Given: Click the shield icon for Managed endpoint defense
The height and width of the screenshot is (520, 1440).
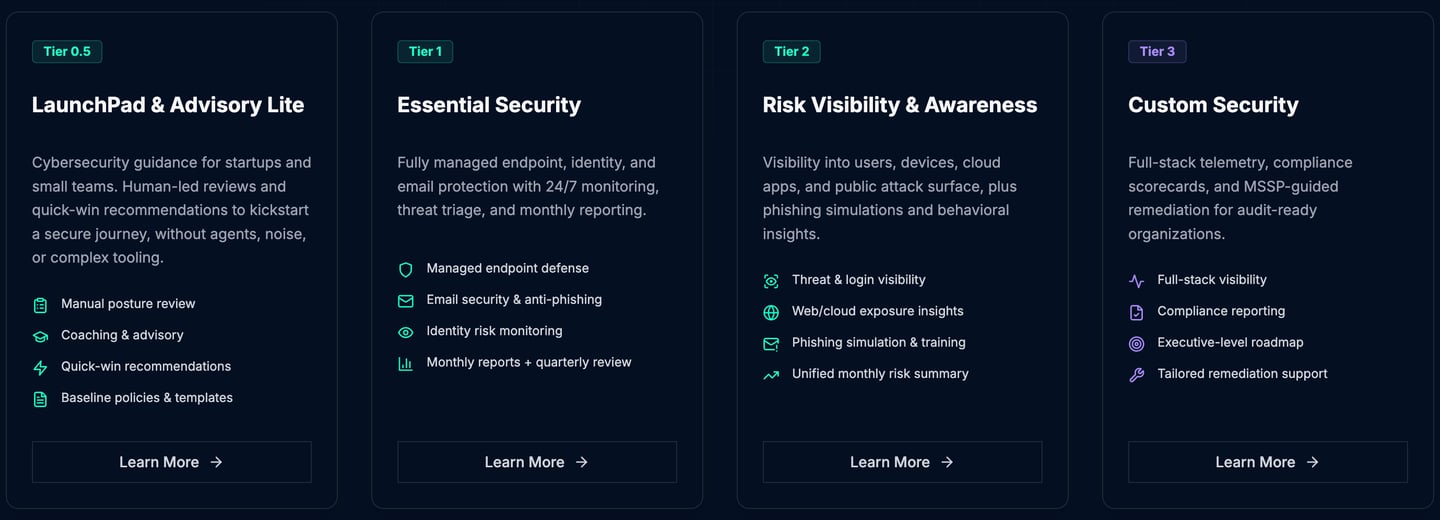Looking at the screenshot, I should tap(405, 269).
